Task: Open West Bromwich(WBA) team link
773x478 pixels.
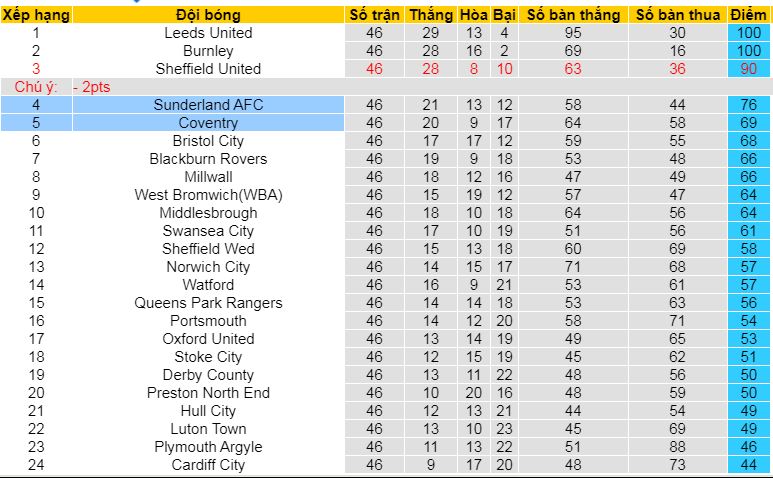Action: coord(208,195)
